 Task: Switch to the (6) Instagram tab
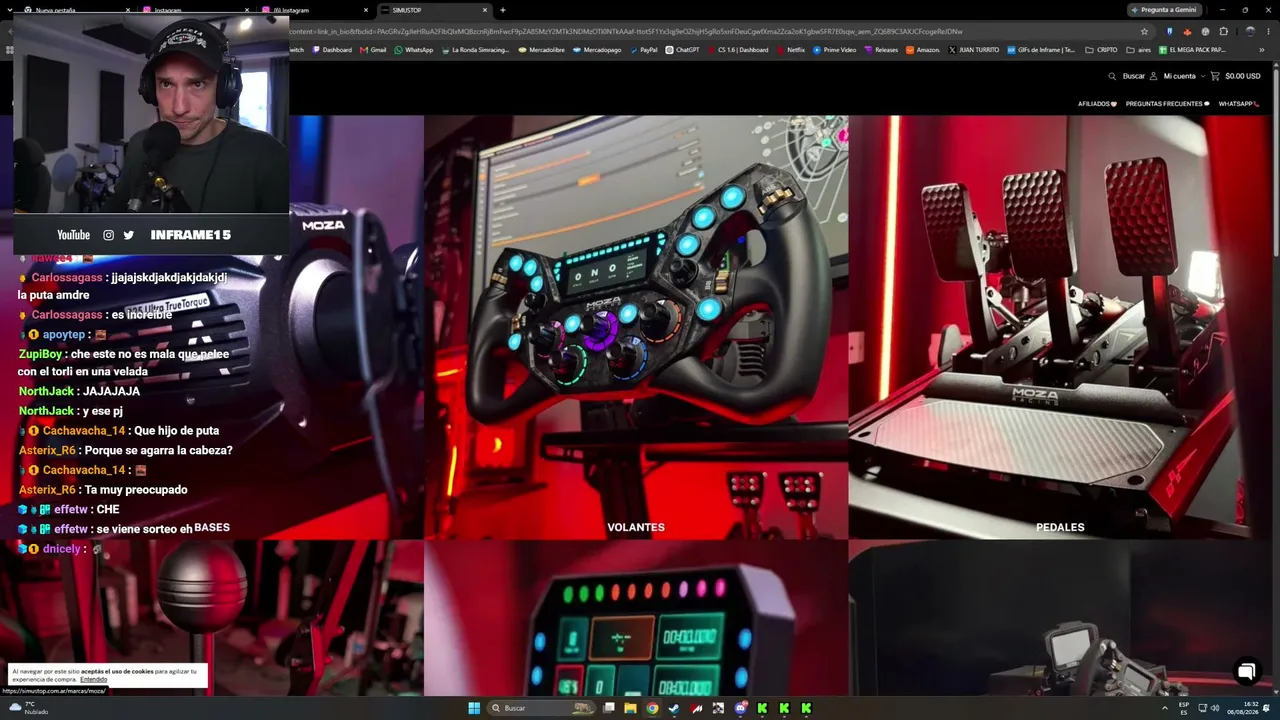tap(316, 10)
